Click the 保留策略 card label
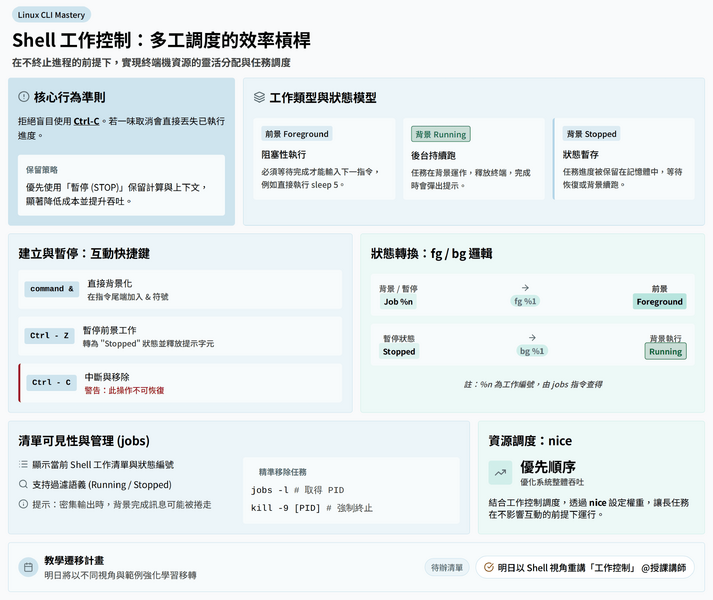713x600 pixels. click(42, 170)
